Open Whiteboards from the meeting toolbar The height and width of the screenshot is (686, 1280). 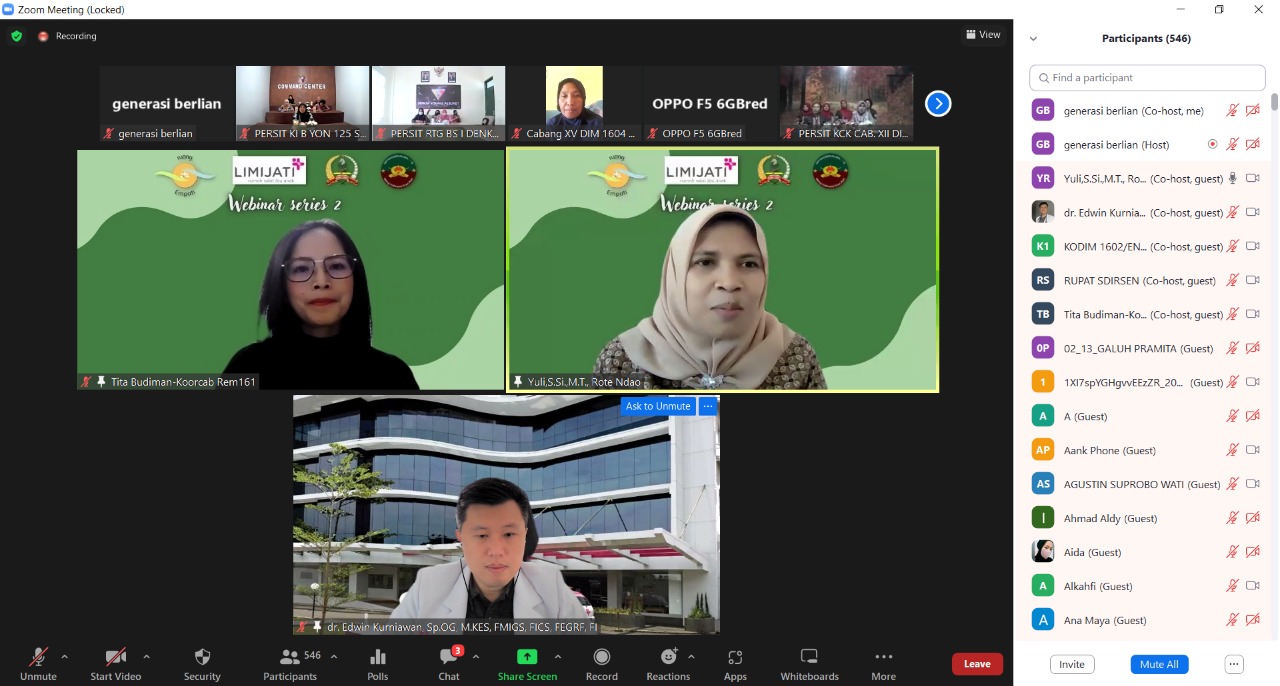click(x=809, y=657)
